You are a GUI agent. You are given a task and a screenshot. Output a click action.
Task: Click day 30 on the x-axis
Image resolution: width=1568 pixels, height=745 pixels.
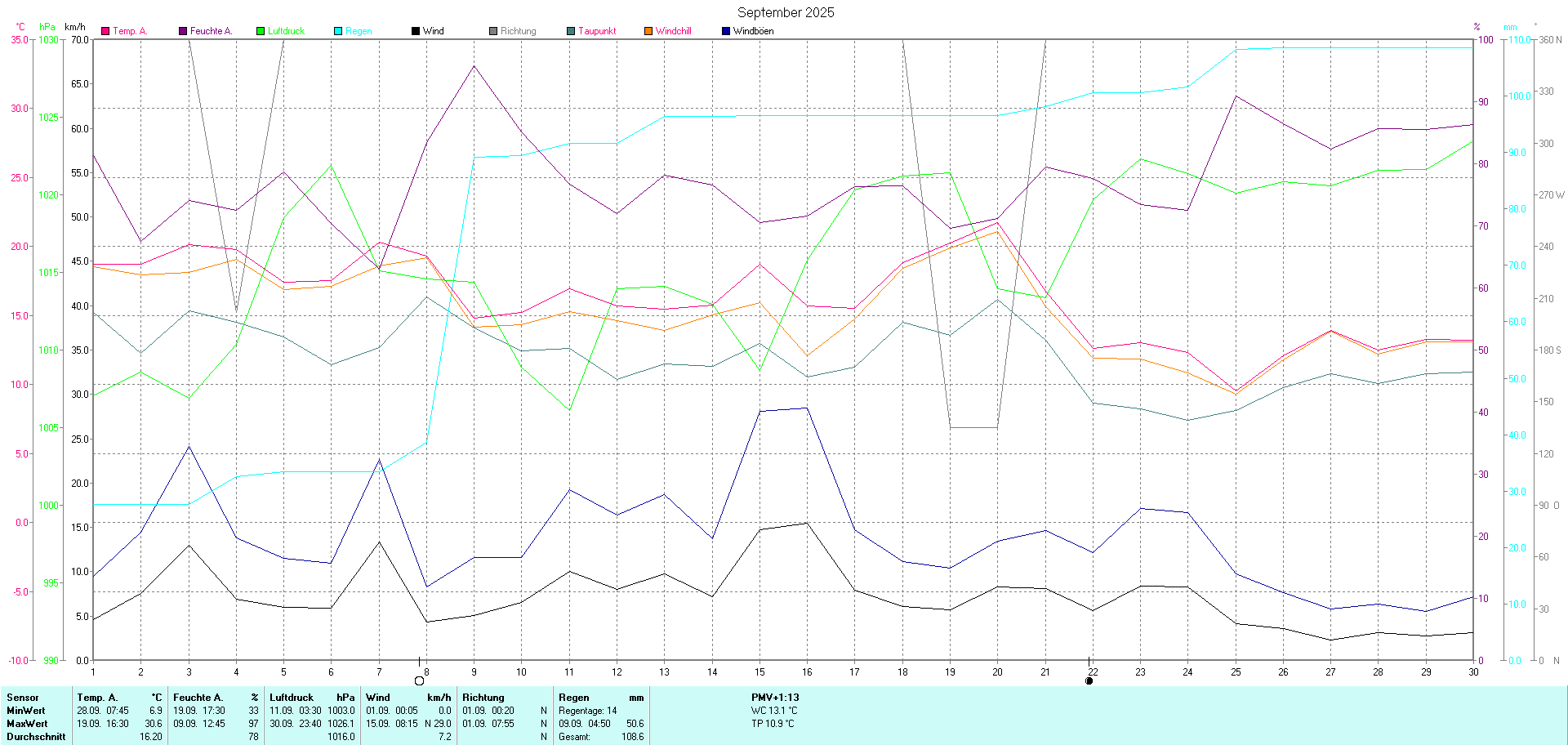(x=1473, y=672)
